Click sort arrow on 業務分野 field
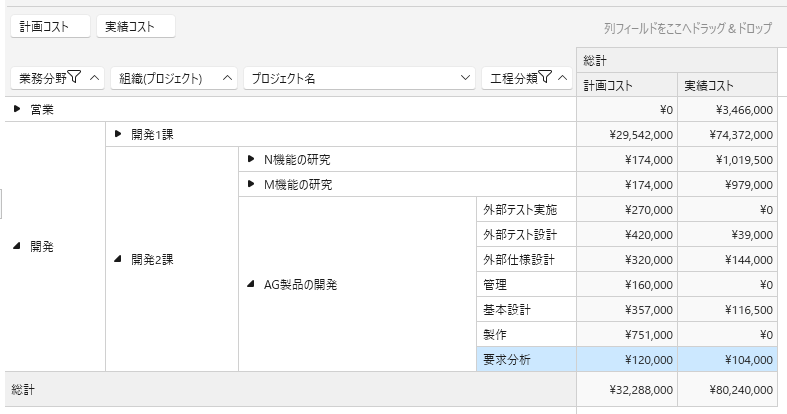Viewport: 787px width, 414px height. click(94, 78)
